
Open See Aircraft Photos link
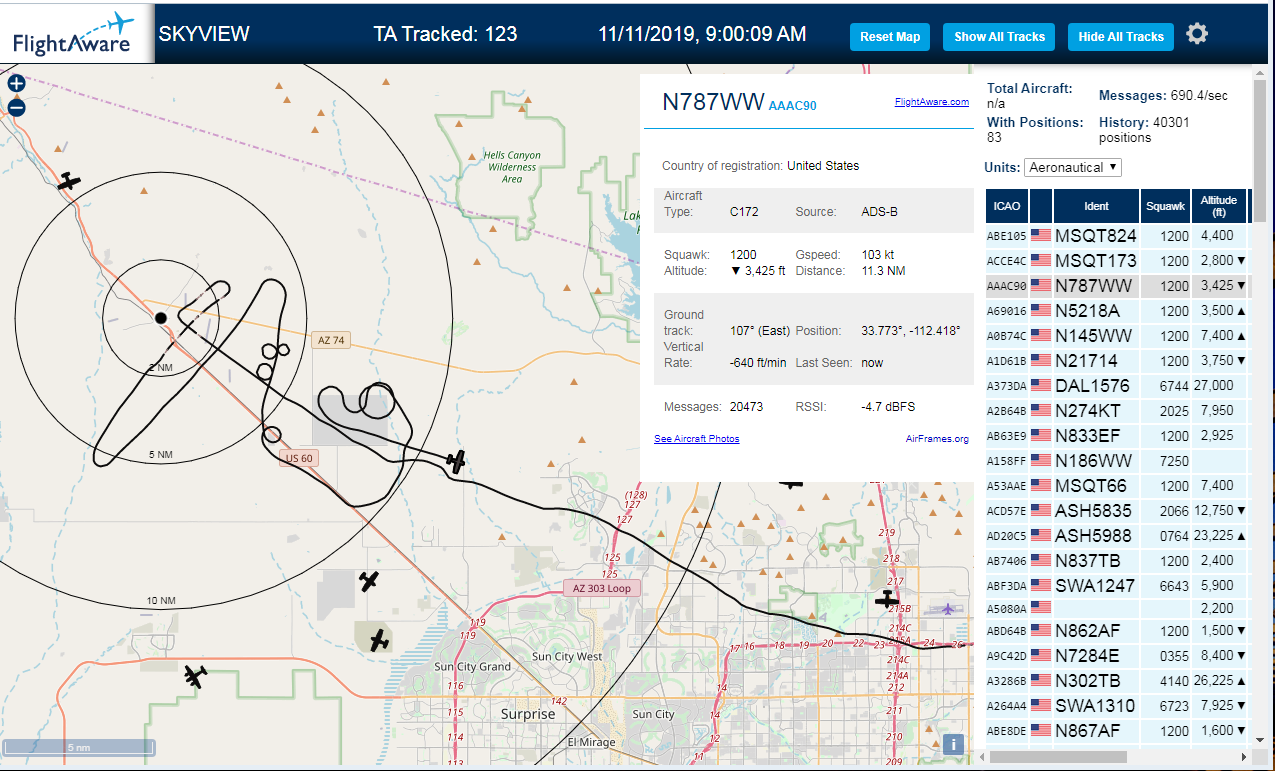click(x=696, y=439)
